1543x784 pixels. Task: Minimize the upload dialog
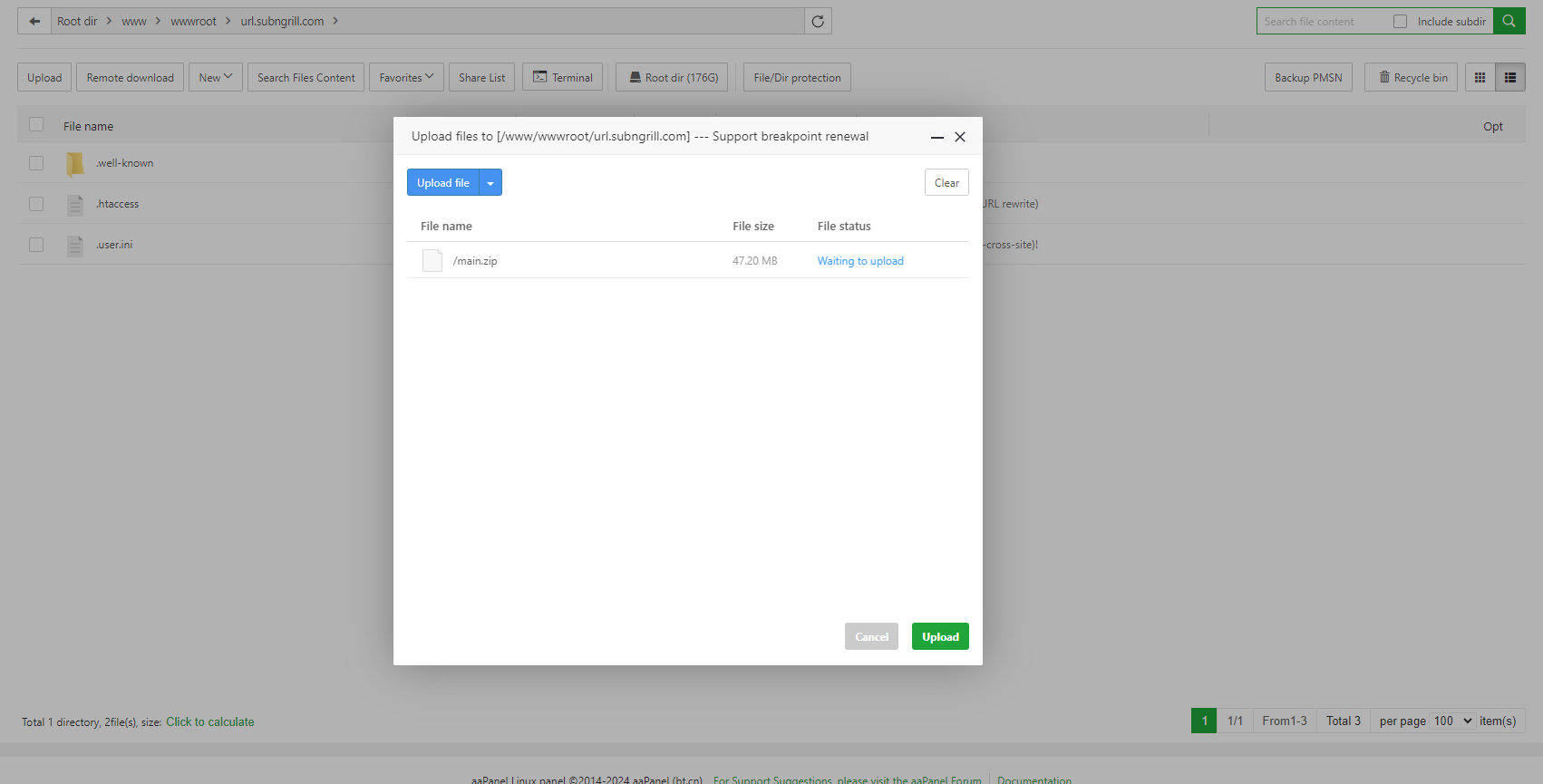click(x=937, y=138)
